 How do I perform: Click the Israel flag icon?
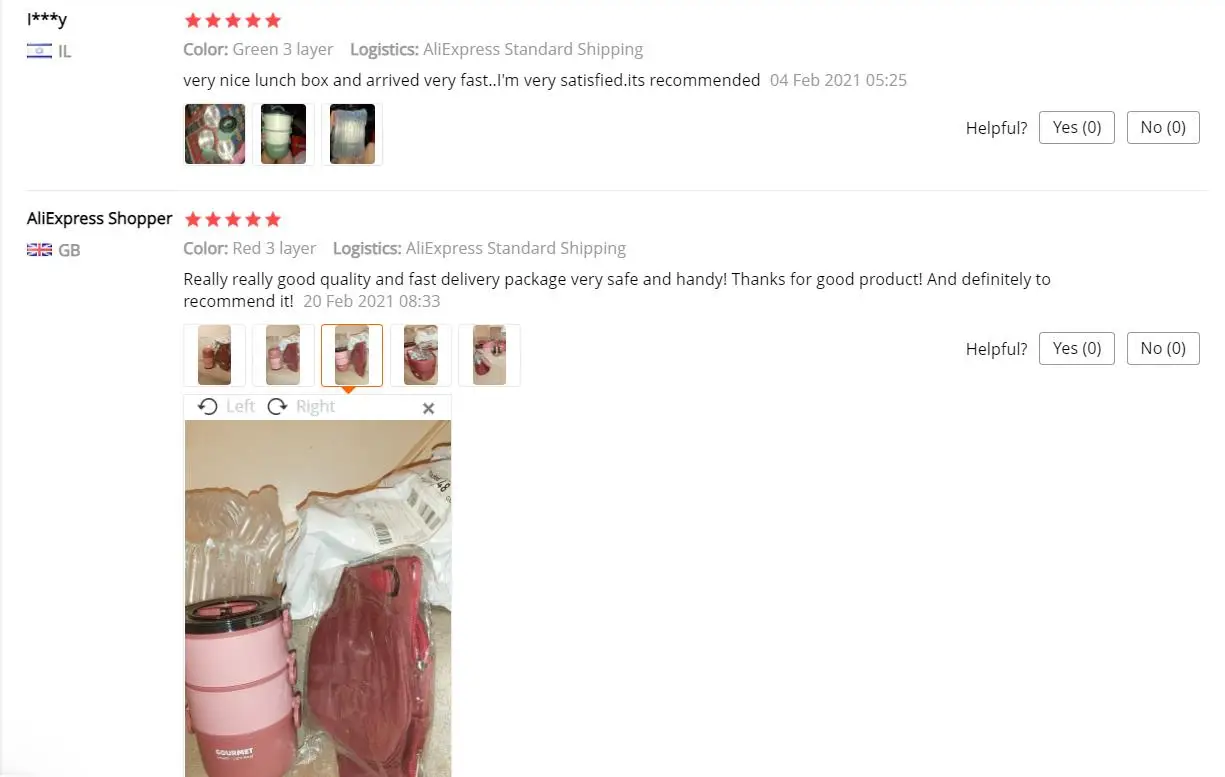[x=39, y=51]
